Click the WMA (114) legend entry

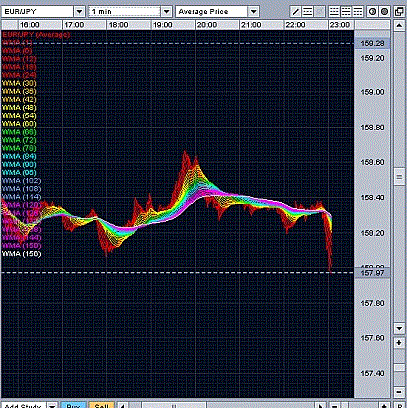click(x=21, y=197)
